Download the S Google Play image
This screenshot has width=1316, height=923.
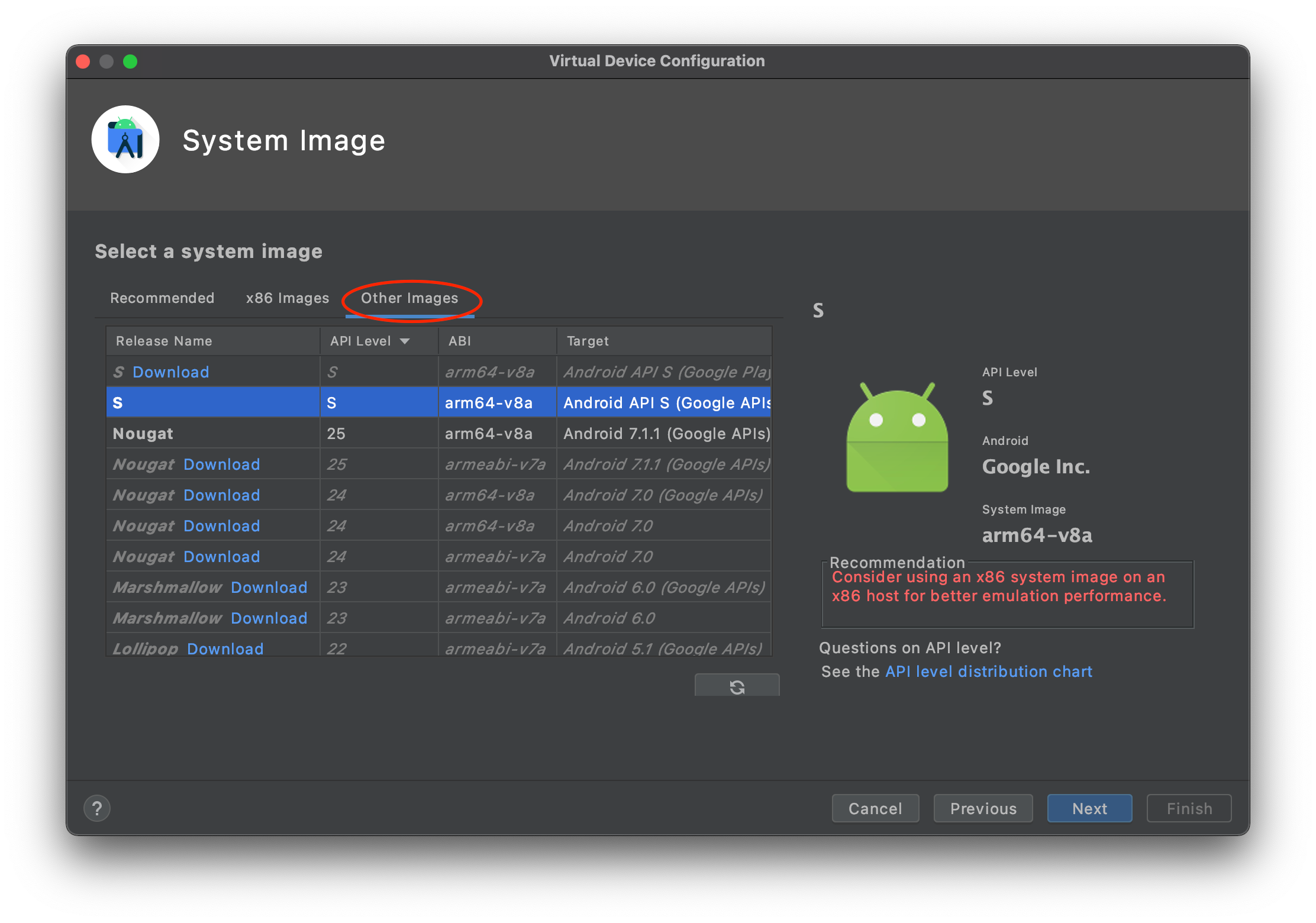coord(170,372)
